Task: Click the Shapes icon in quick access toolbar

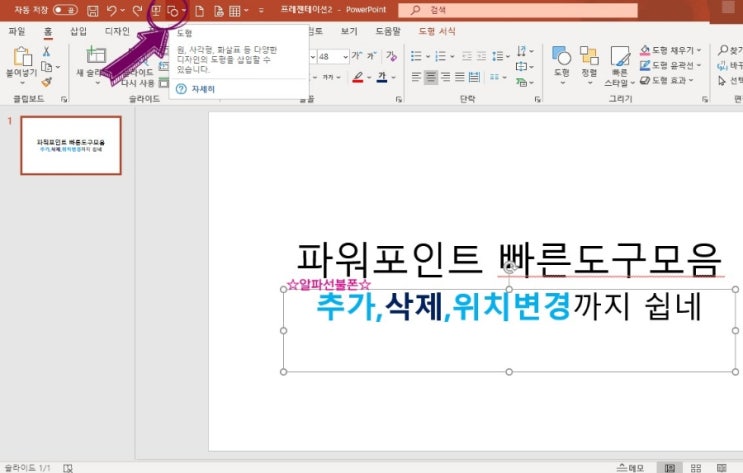Action: pyautogui.click(x=173, y=11)
